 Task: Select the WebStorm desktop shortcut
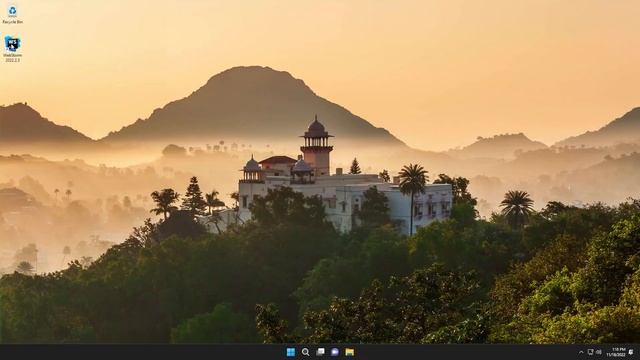point(12,49)
